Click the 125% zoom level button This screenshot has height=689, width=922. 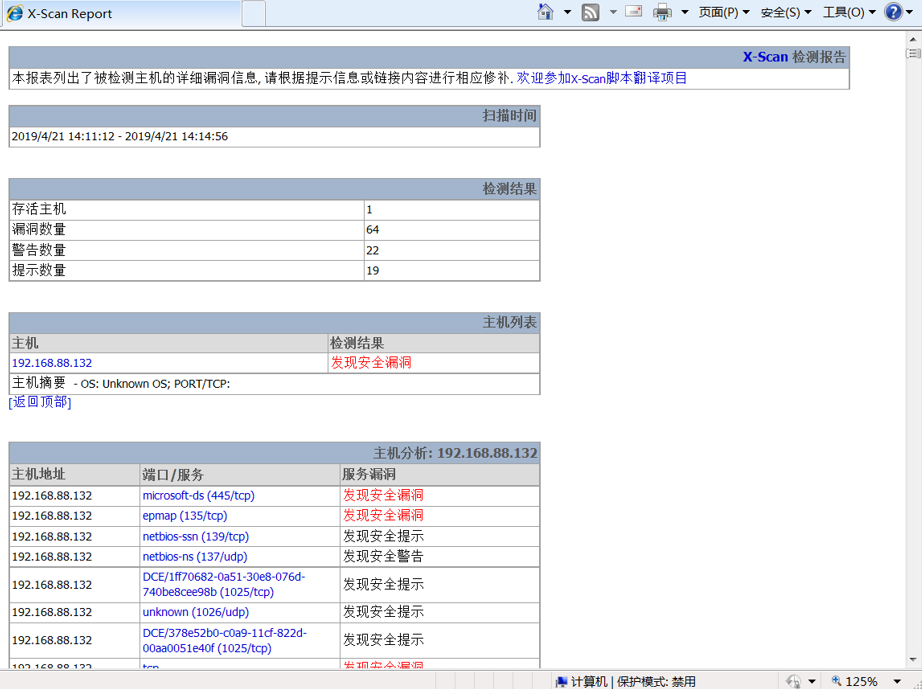[x=854, y=681]
